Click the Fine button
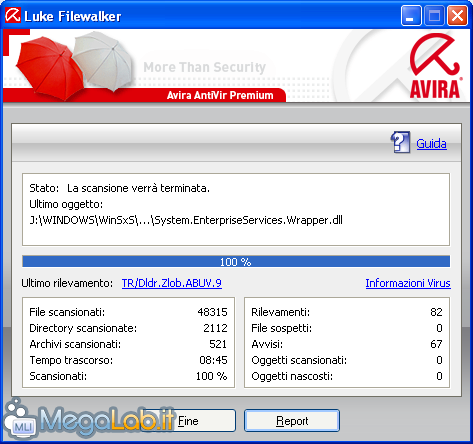The width and height of the screenshot is (473, 444). coord(188,421)
